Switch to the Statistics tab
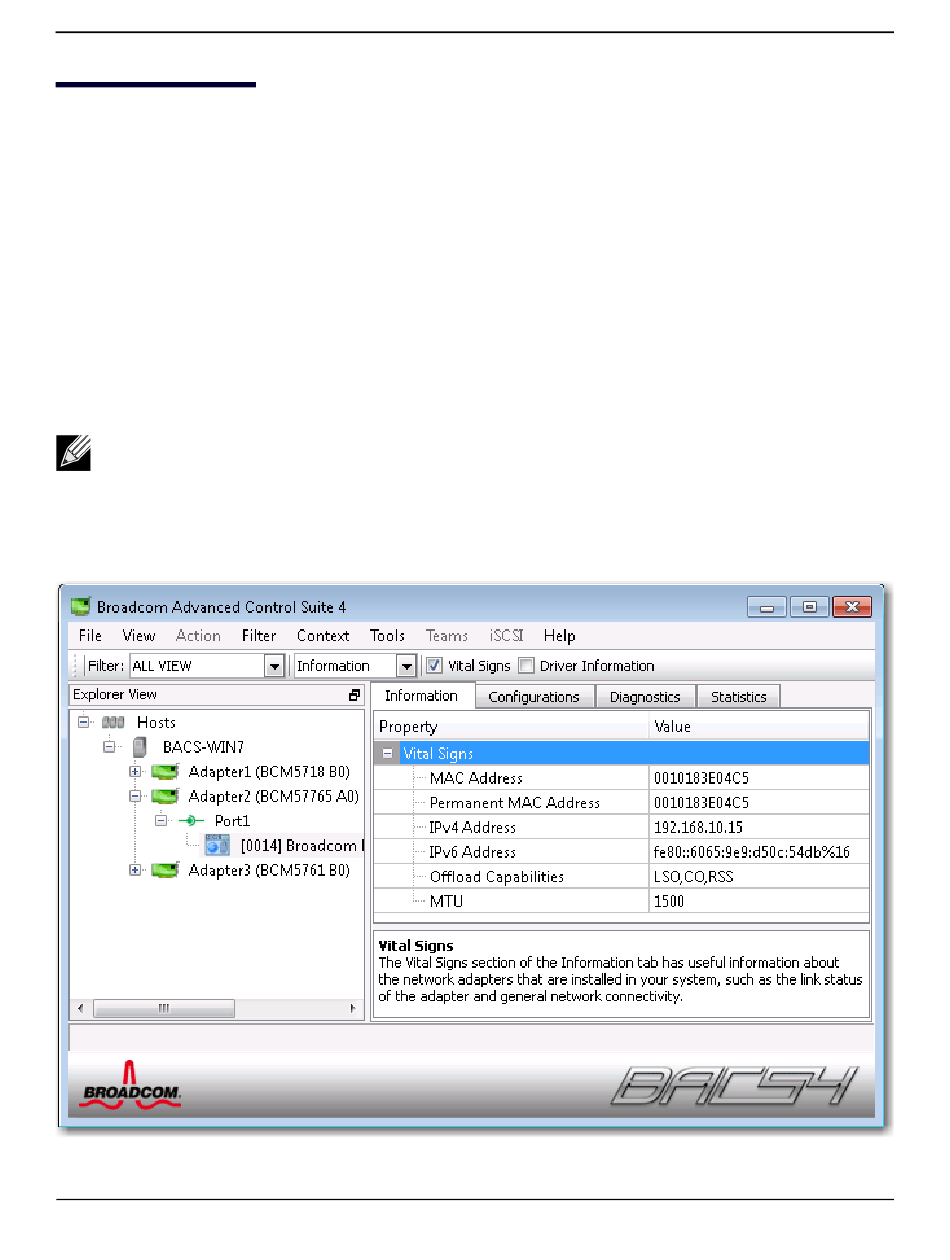The image size is (950, 1260). pos(738,697)
